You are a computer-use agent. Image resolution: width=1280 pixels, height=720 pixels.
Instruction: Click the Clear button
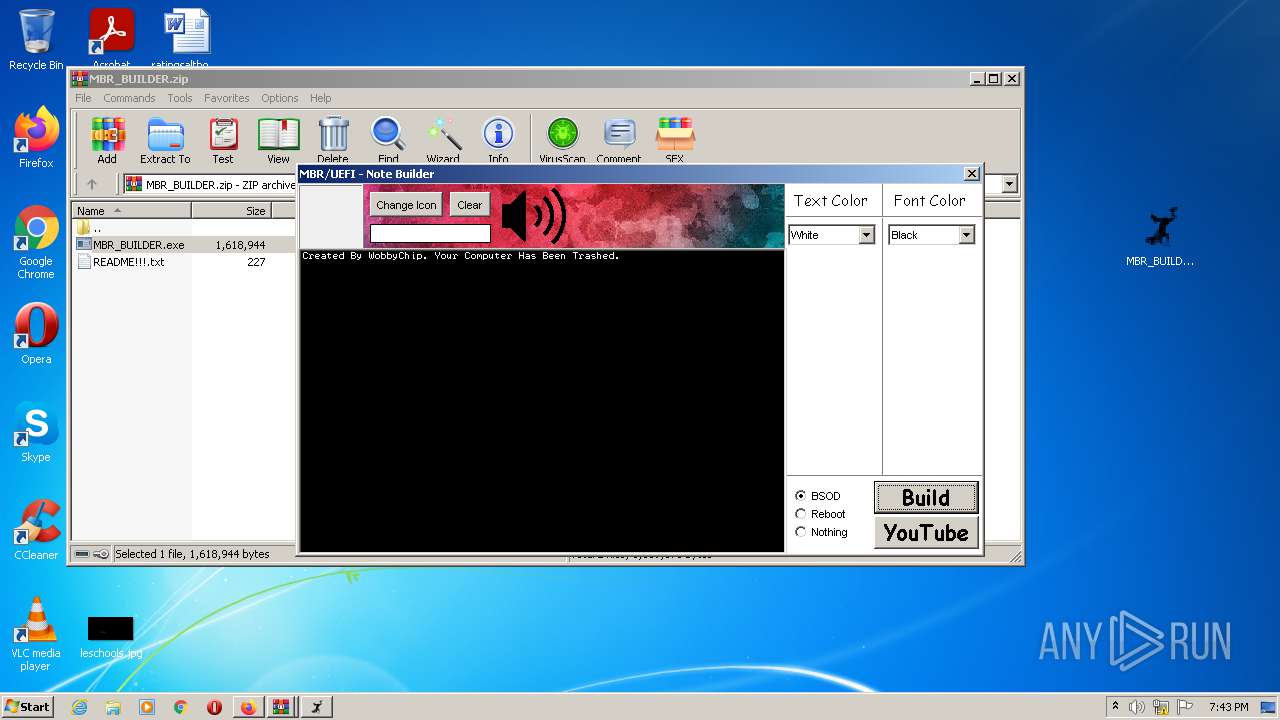(470, 205)
